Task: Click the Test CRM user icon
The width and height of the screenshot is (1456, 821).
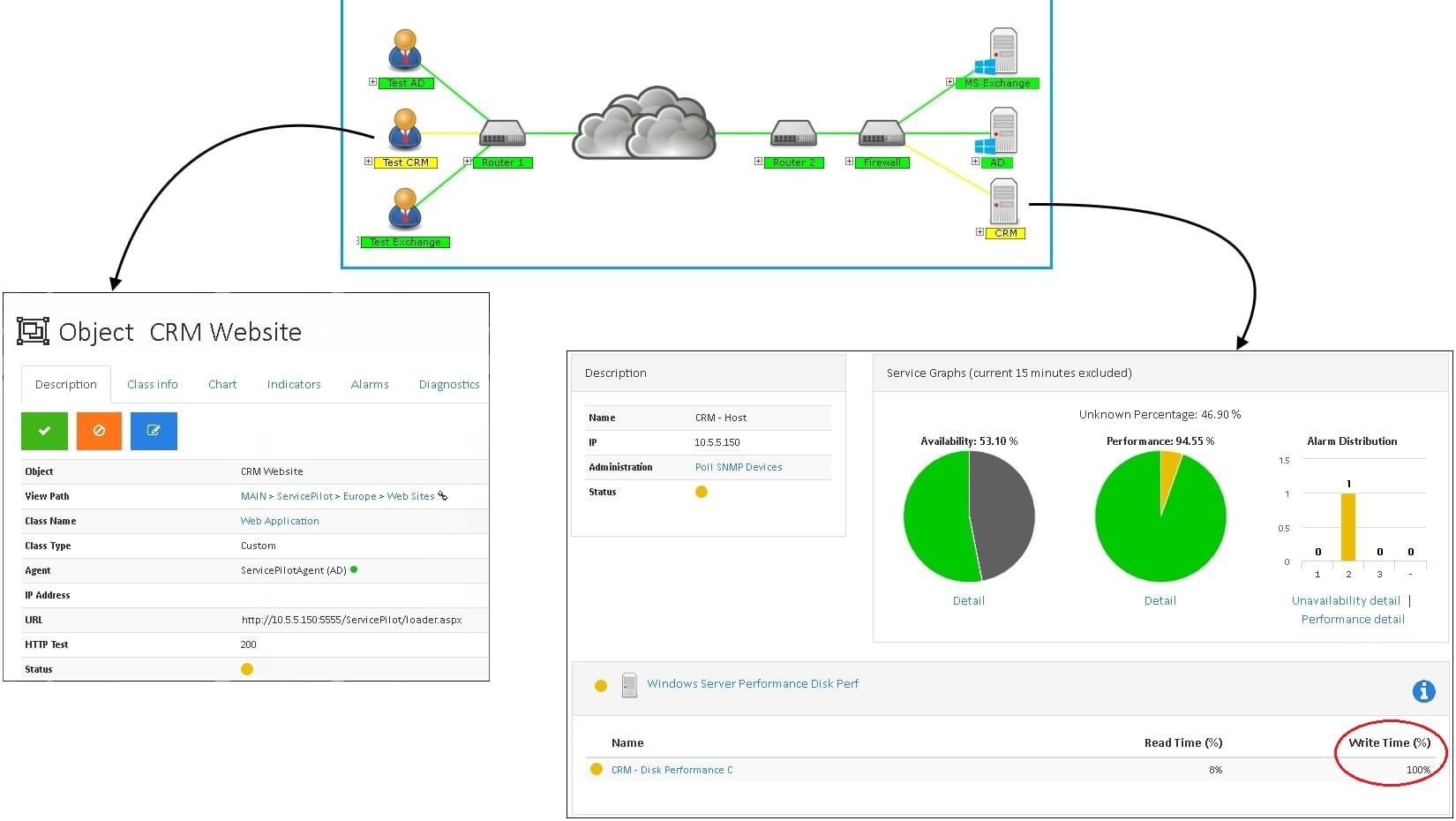Action: [x=405, y=130]
